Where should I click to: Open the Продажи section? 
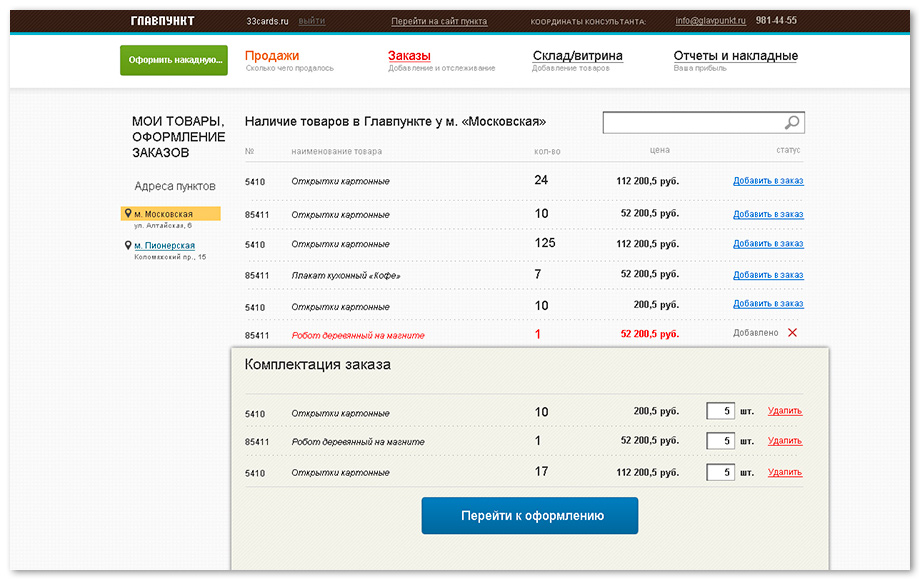272,56
